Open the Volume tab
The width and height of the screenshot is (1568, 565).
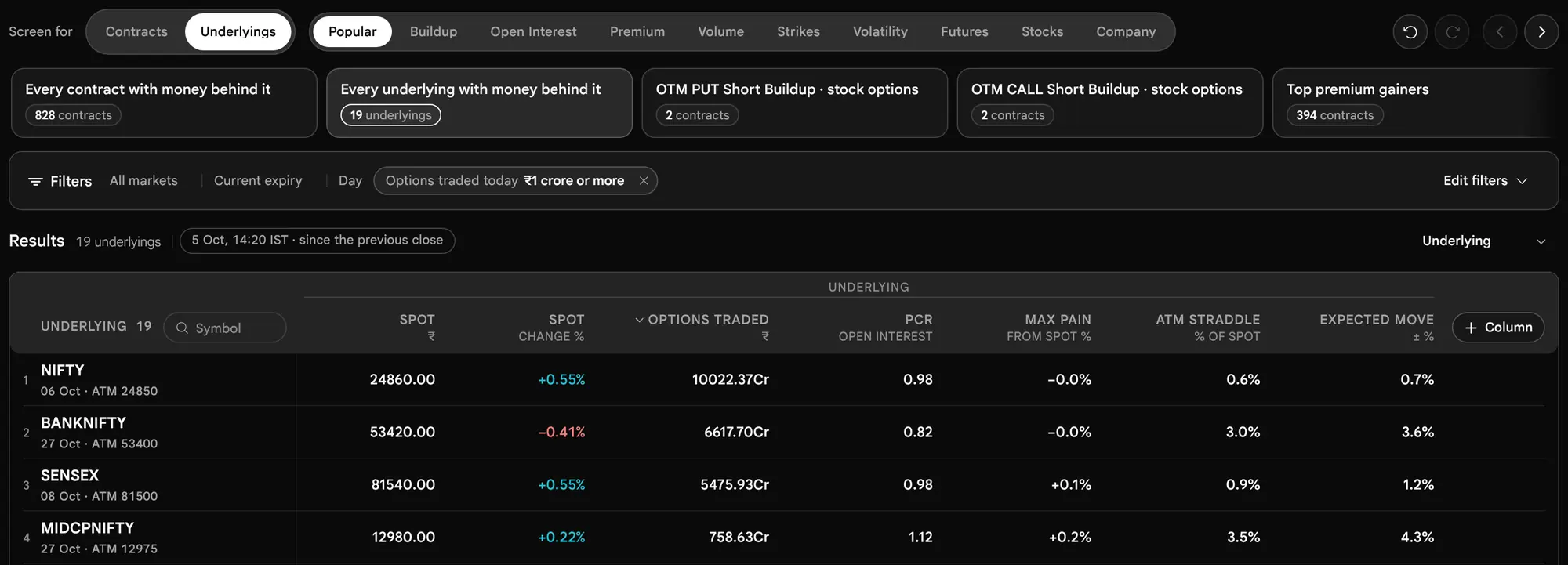[721, 32]
